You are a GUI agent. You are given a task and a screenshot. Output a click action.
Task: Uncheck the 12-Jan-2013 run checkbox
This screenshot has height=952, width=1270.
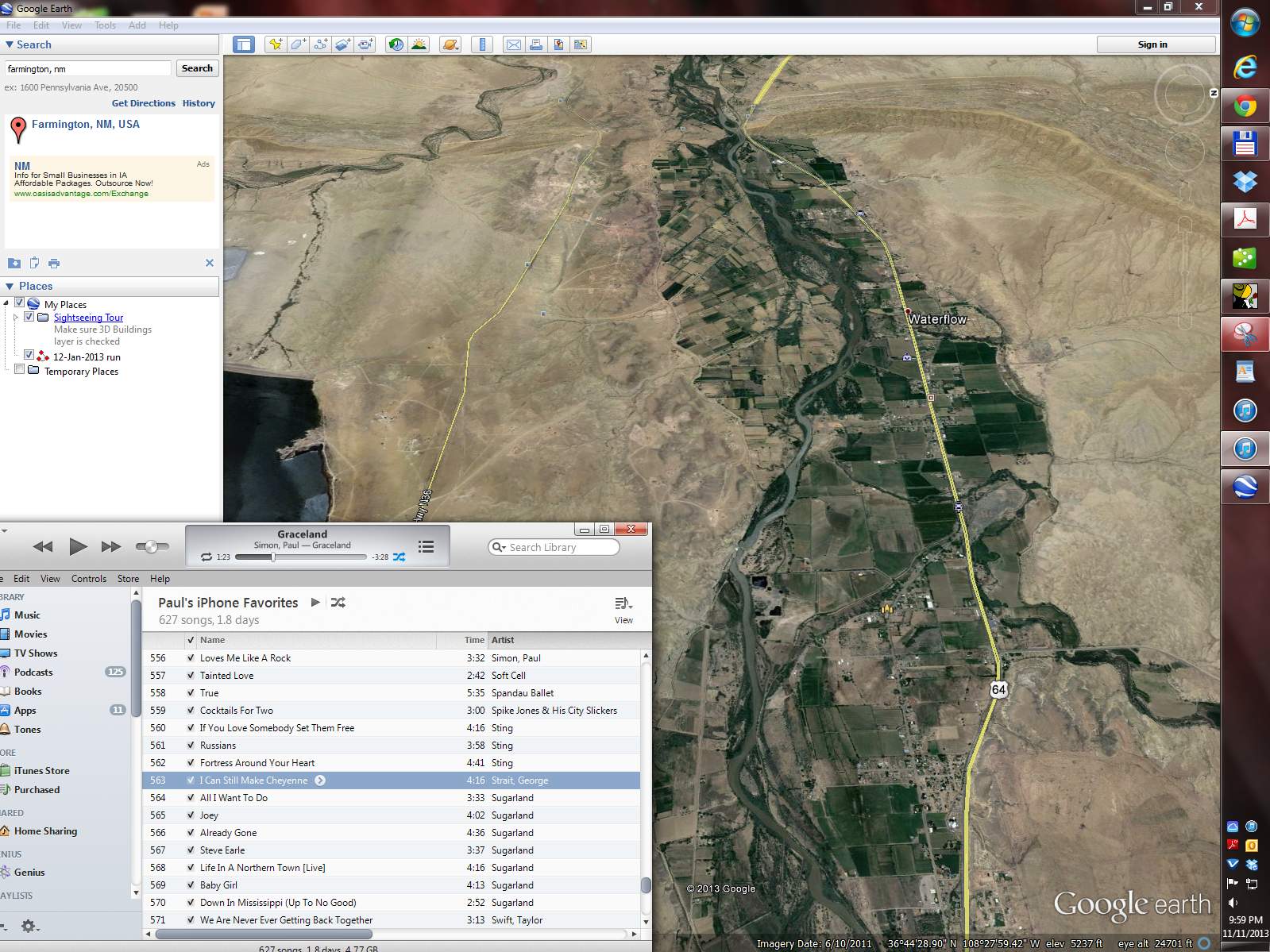pos(29,355)
